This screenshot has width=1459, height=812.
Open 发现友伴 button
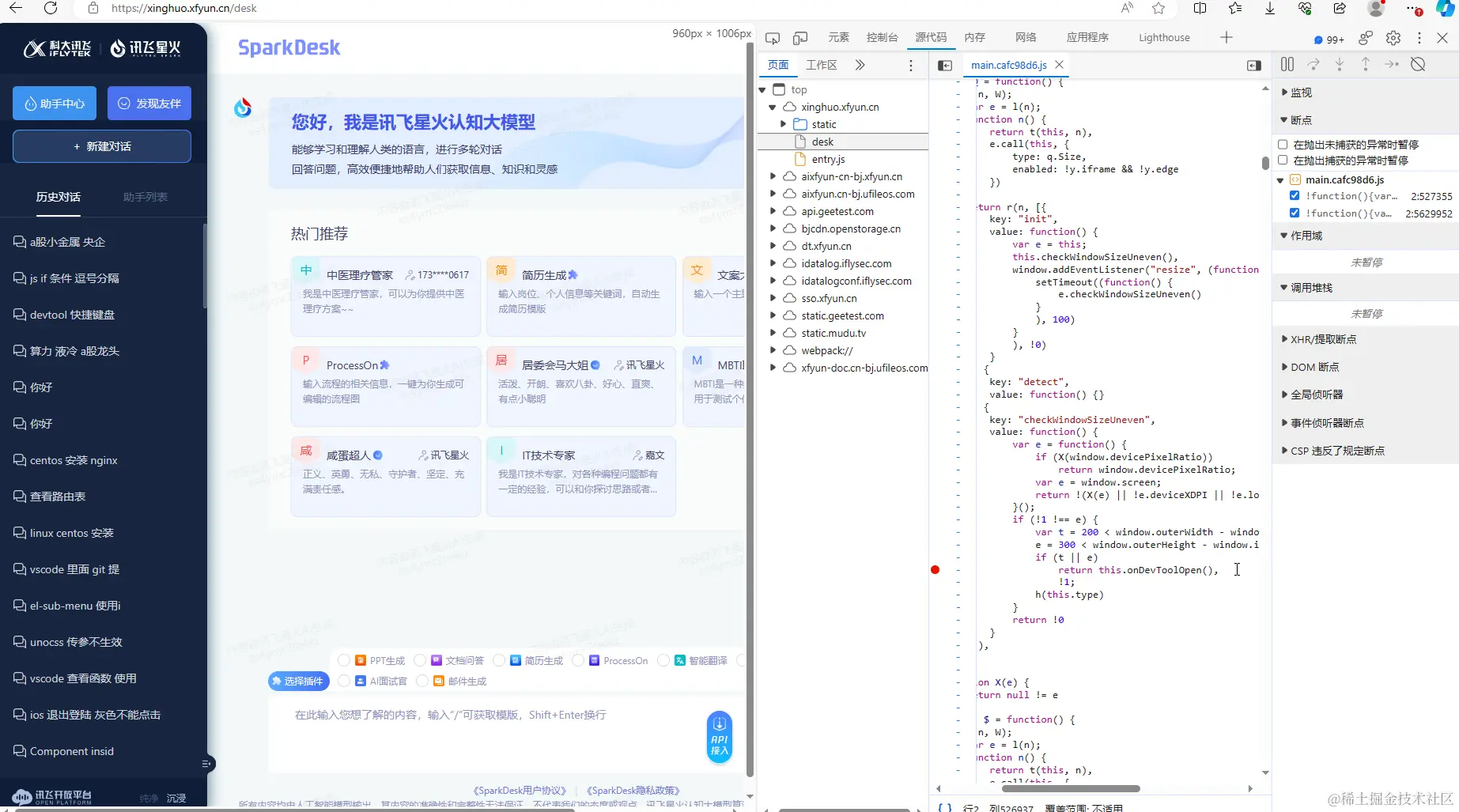click(149, 104)
